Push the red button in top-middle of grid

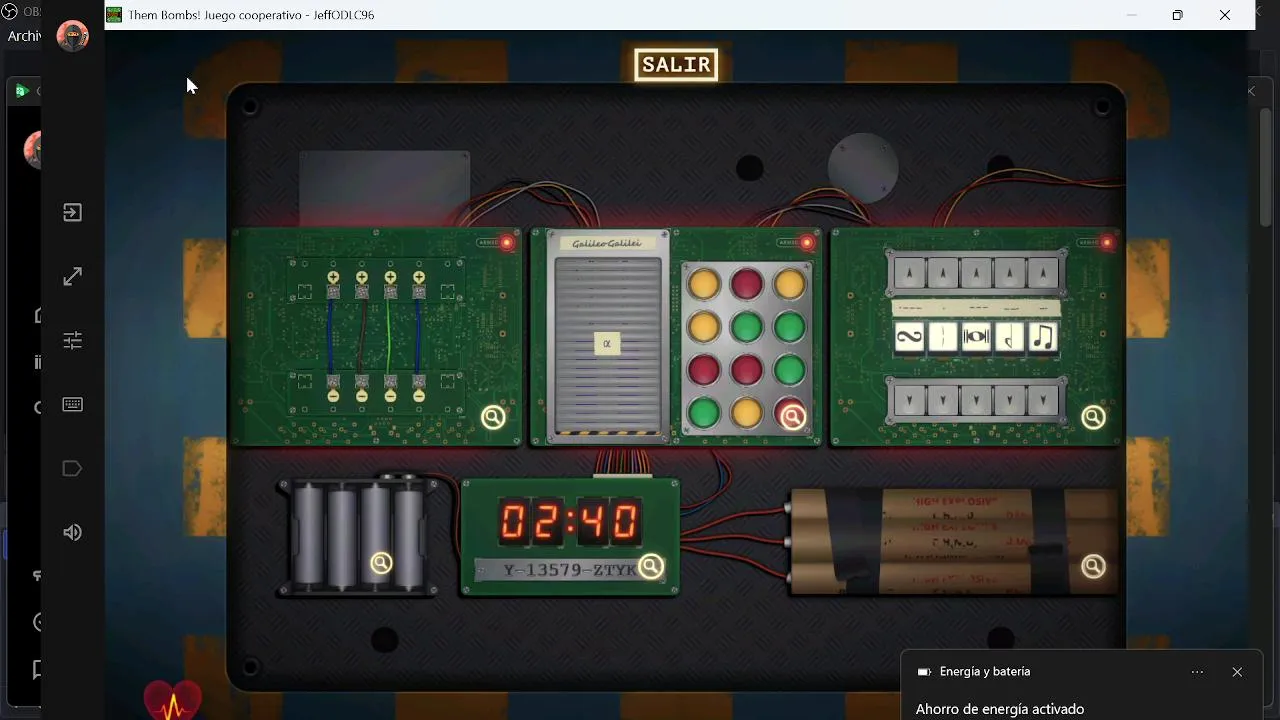pyautogui.click(x=747, y=283)
